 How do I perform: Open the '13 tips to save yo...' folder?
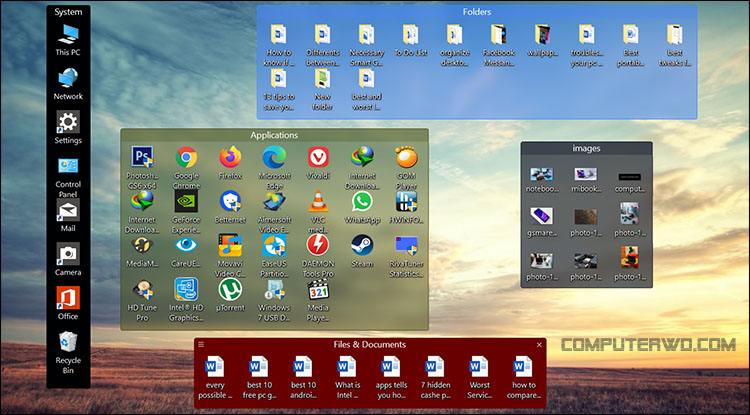(279, 78)
